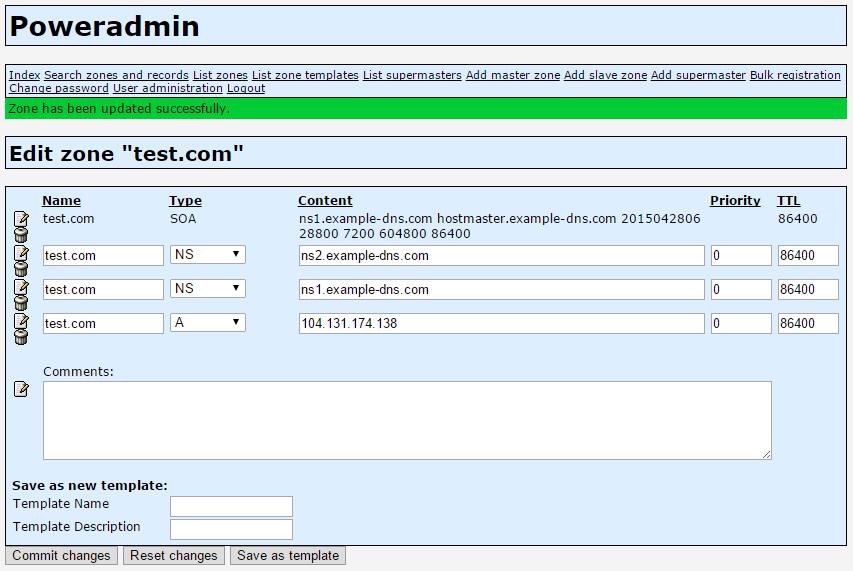Click priority field of the A record

click(741, 324)
